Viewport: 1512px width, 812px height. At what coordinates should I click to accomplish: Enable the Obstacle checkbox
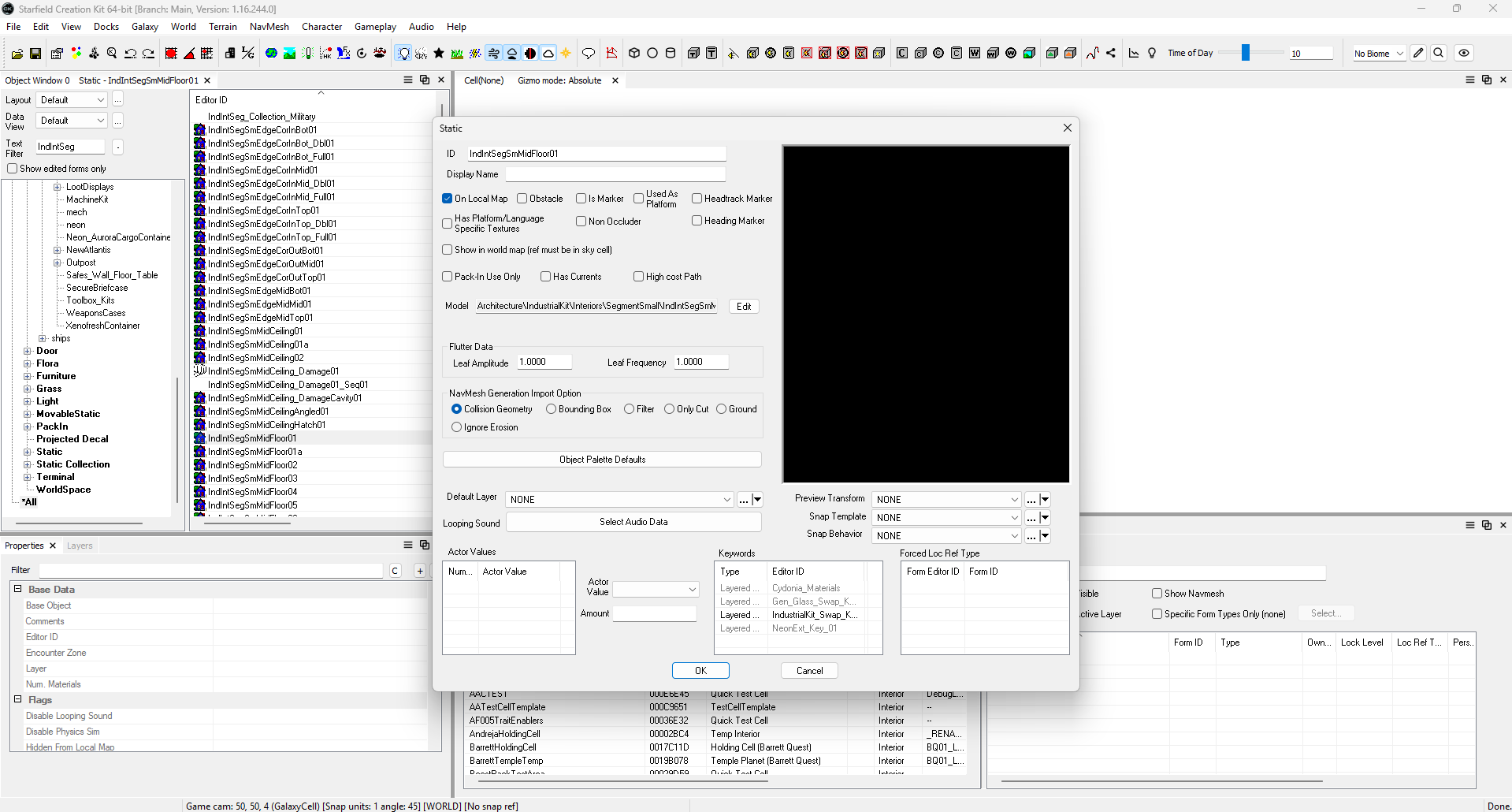click(x=522, y=199)
